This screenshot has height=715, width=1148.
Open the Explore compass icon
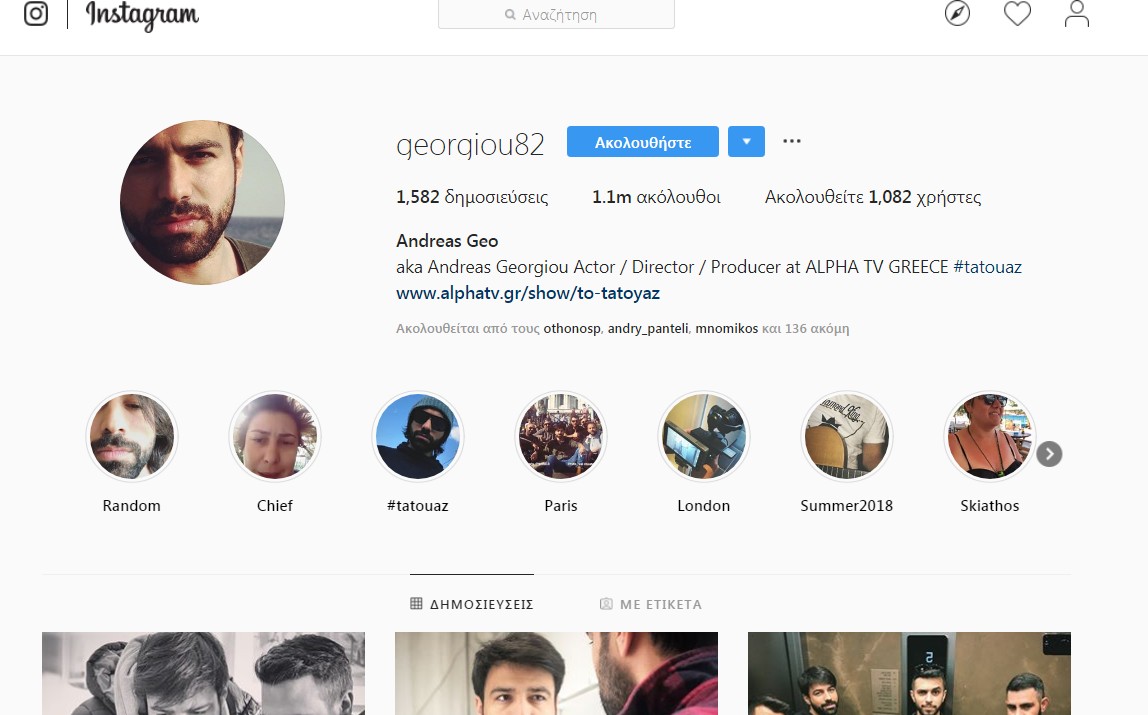(957, 14)
